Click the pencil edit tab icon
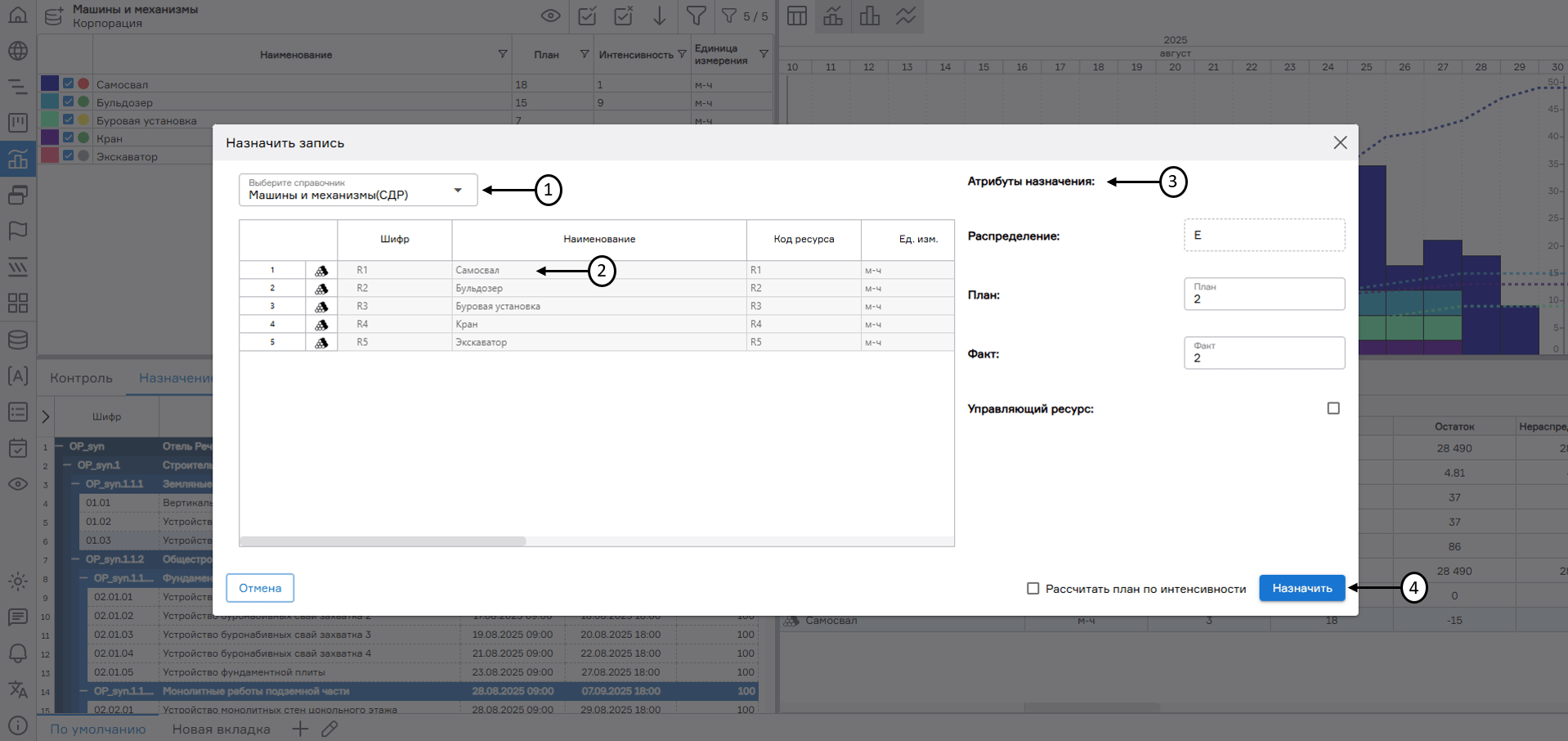Image resolution: width=1568 pixels, height=741 pixels. pyautogui.click(x=329, y=729)
